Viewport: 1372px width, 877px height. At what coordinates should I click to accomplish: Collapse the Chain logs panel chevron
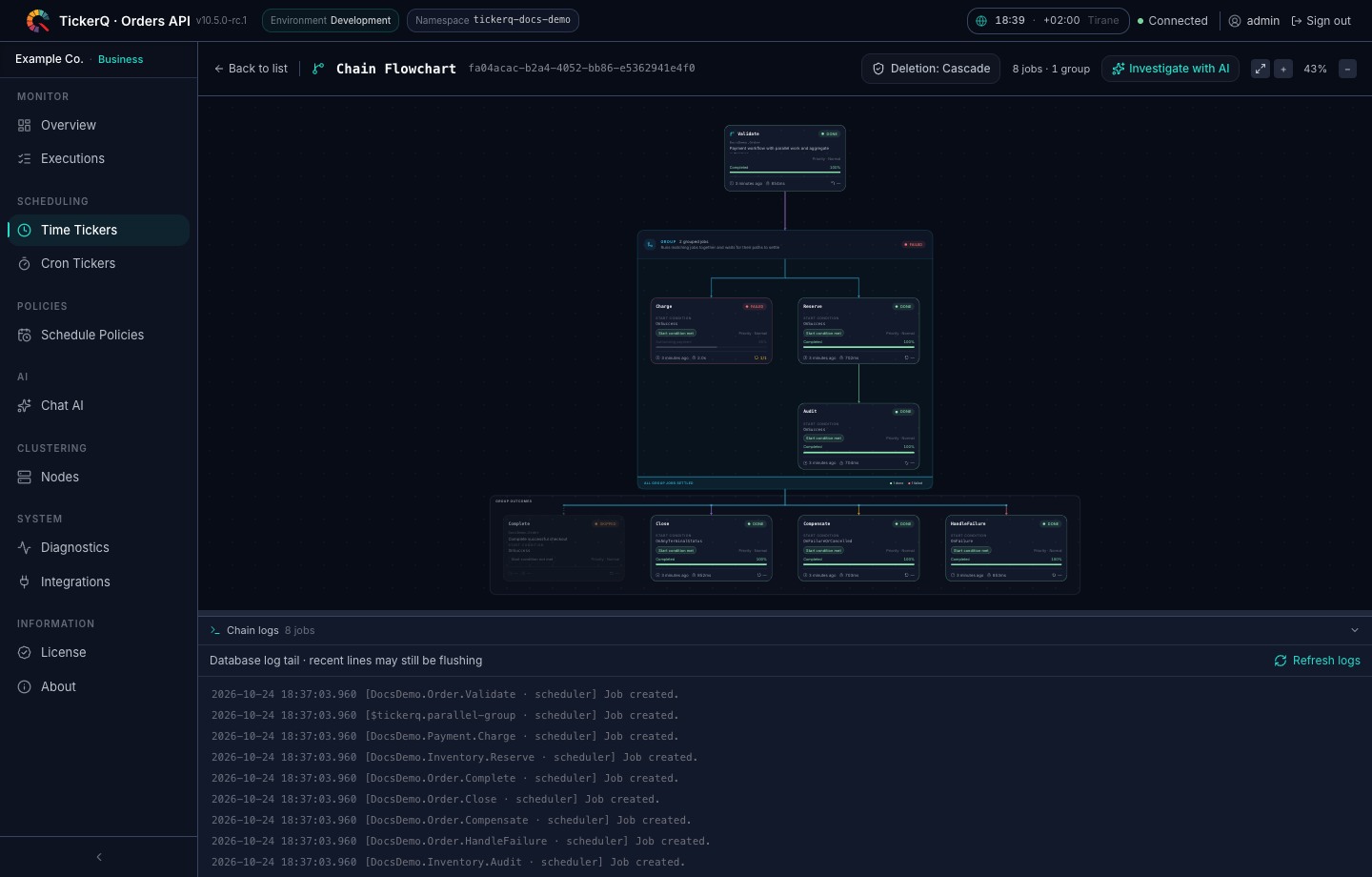coord(1355,630)
